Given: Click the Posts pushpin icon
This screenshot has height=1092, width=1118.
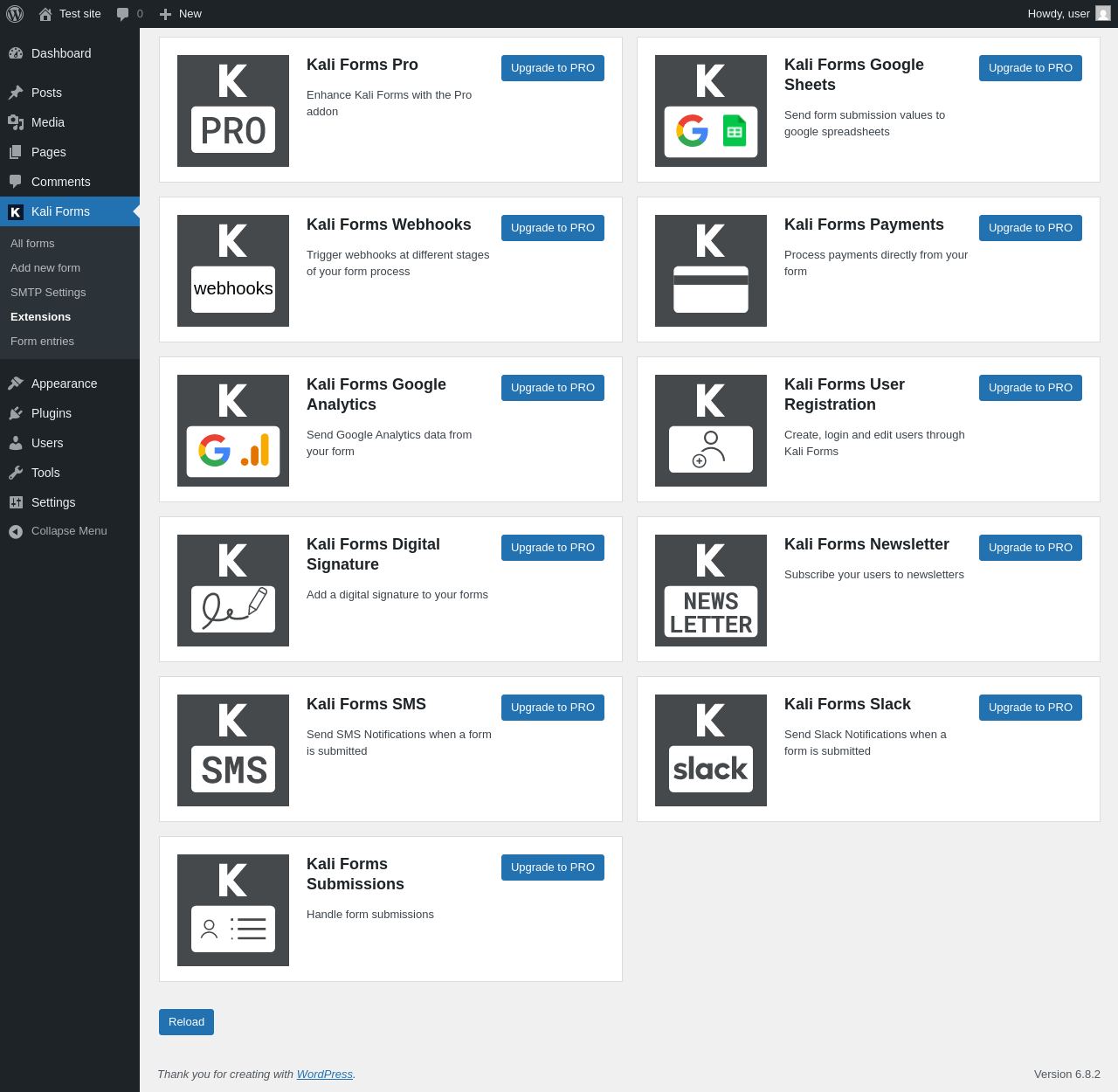Looking at the screenshot, I should coord(16,93).
